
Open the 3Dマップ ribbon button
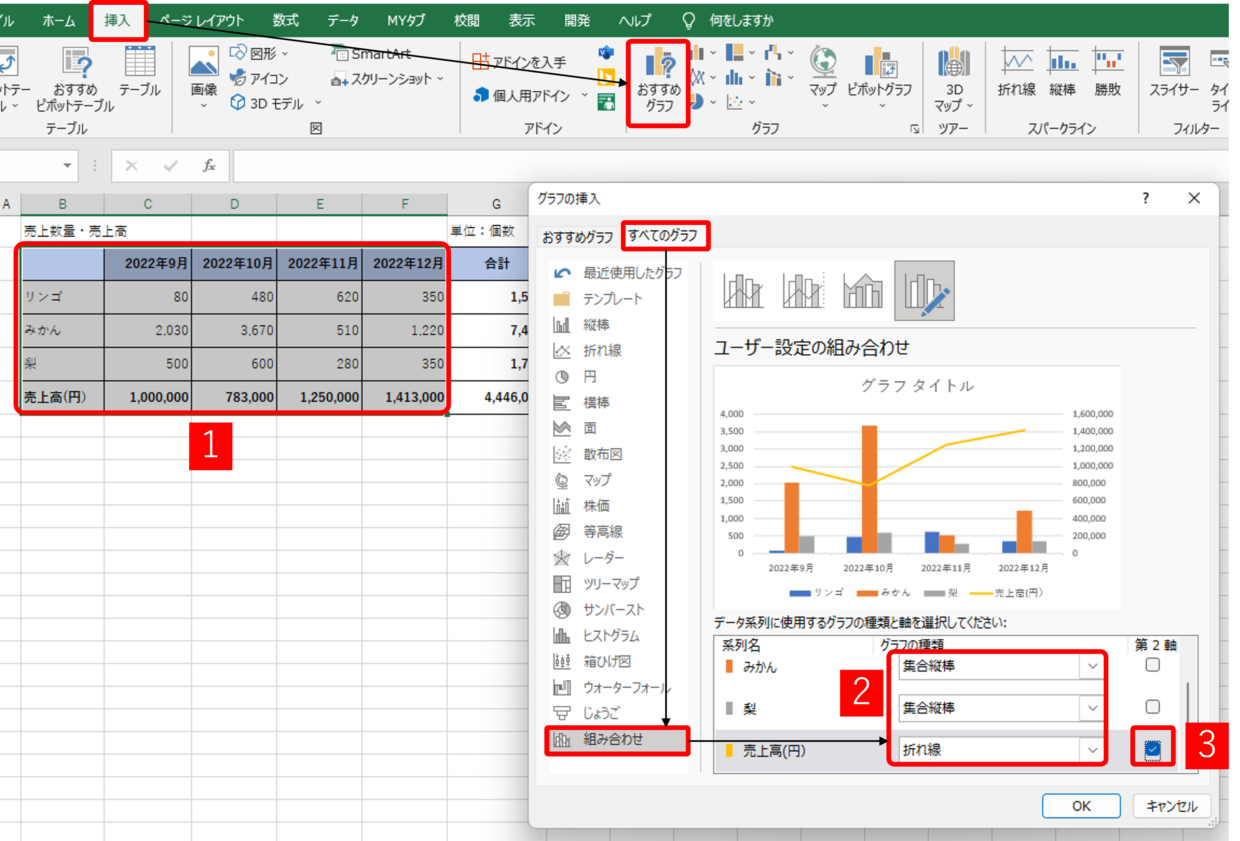pos(954,80)
